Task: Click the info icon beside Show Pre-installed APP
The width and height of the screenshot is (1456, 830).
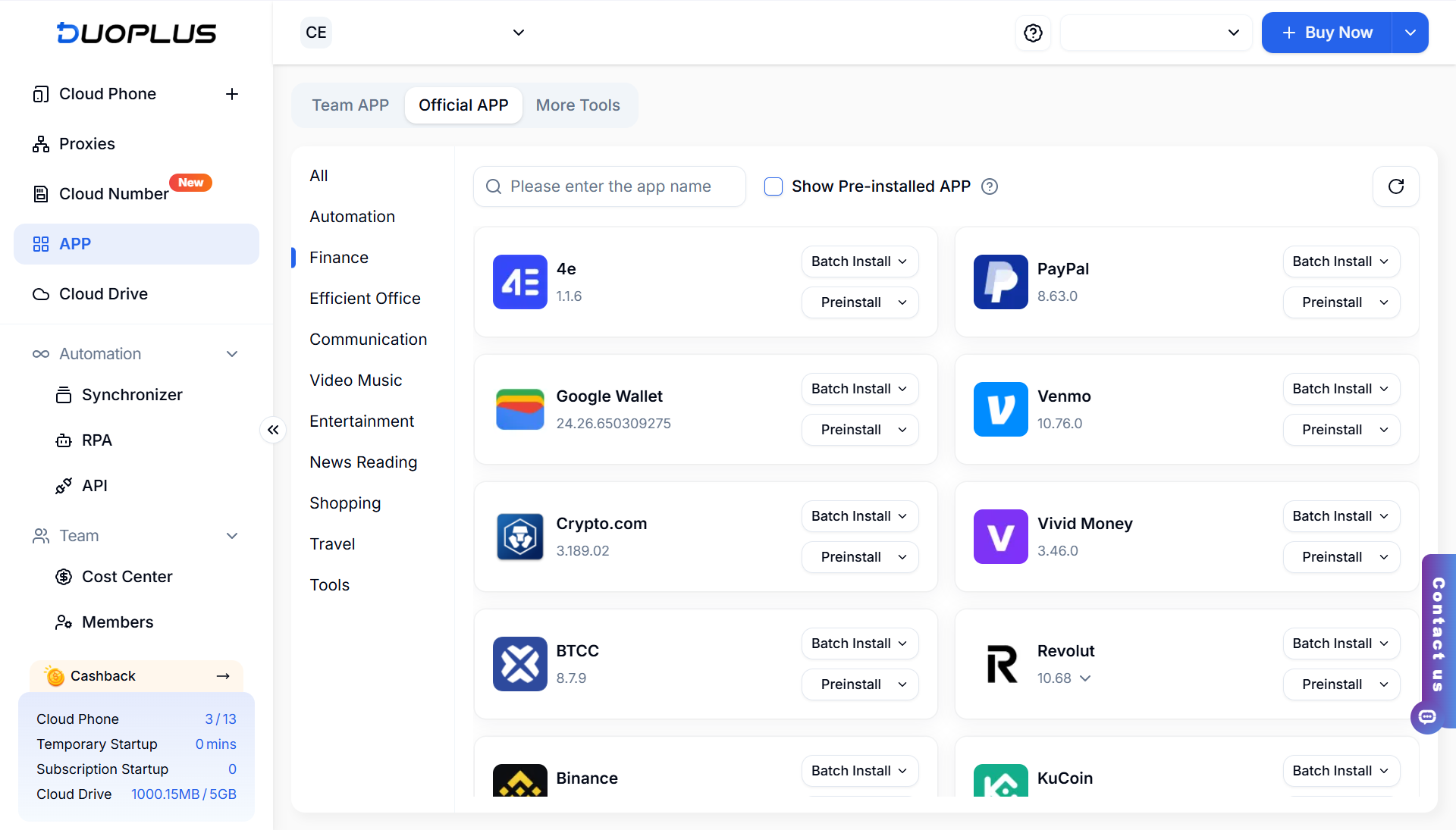Action: (x=990, y=186)
